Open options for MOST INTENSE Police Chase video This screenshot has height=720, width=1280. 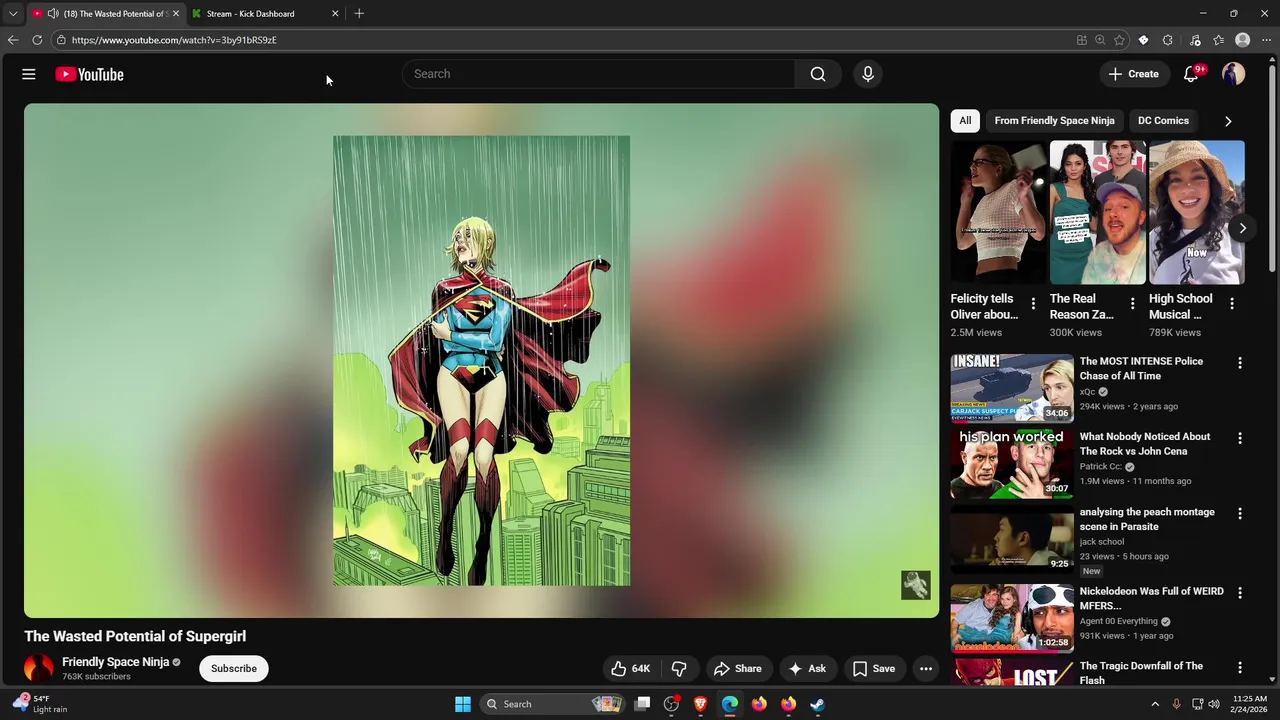1240,364
